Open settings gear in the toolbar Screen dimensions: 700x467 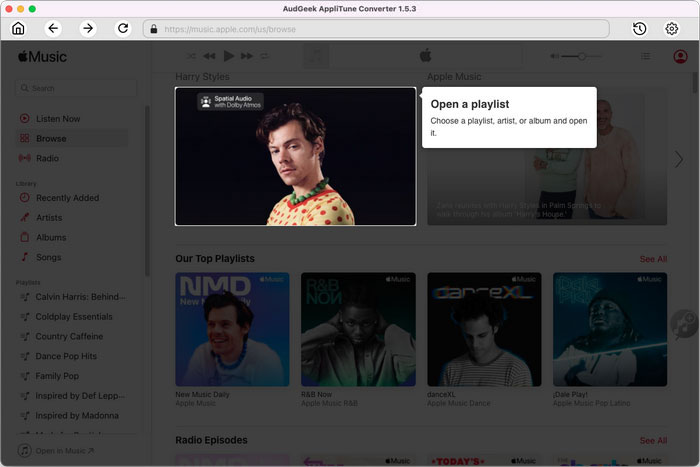tap(671, 29)
